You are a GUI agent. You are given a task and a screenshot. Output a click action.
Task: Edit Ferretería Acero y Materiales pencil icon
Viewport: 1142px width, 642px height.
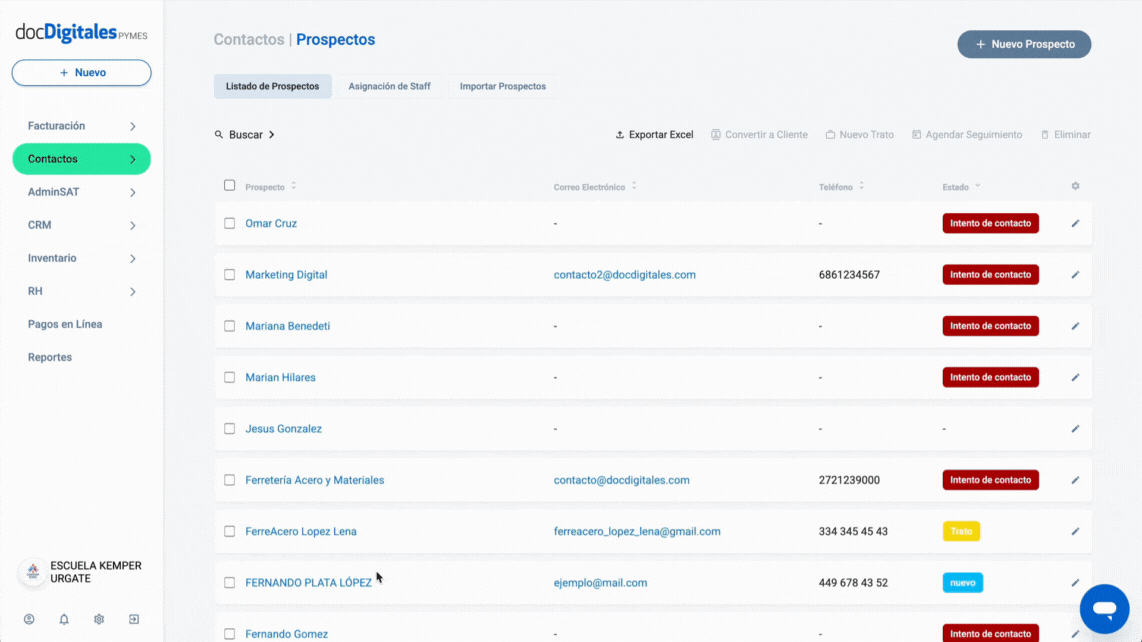[x=1076, y=480]
